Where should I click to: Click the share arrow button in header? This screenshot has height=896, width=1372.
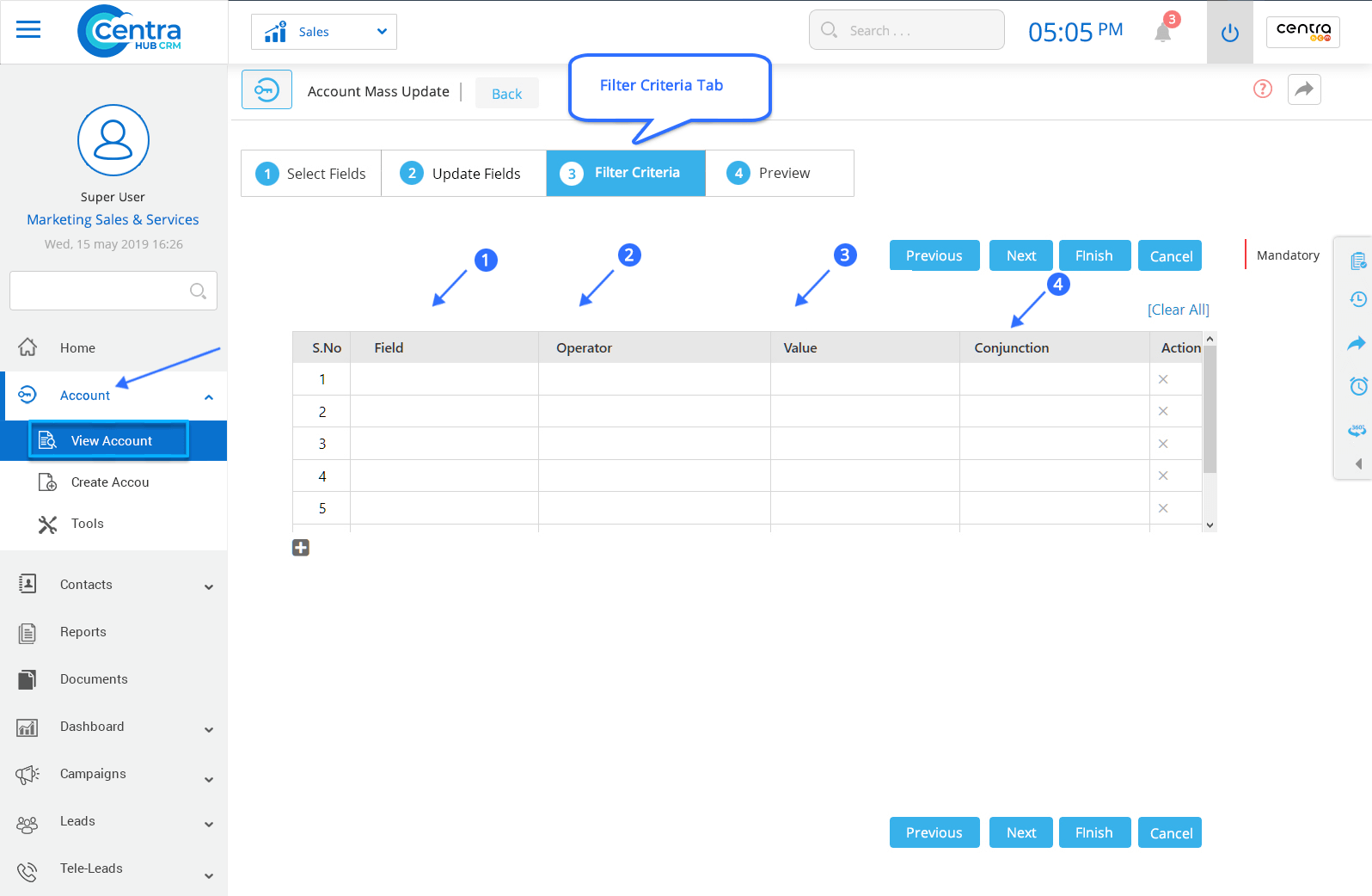(1304, 89)
